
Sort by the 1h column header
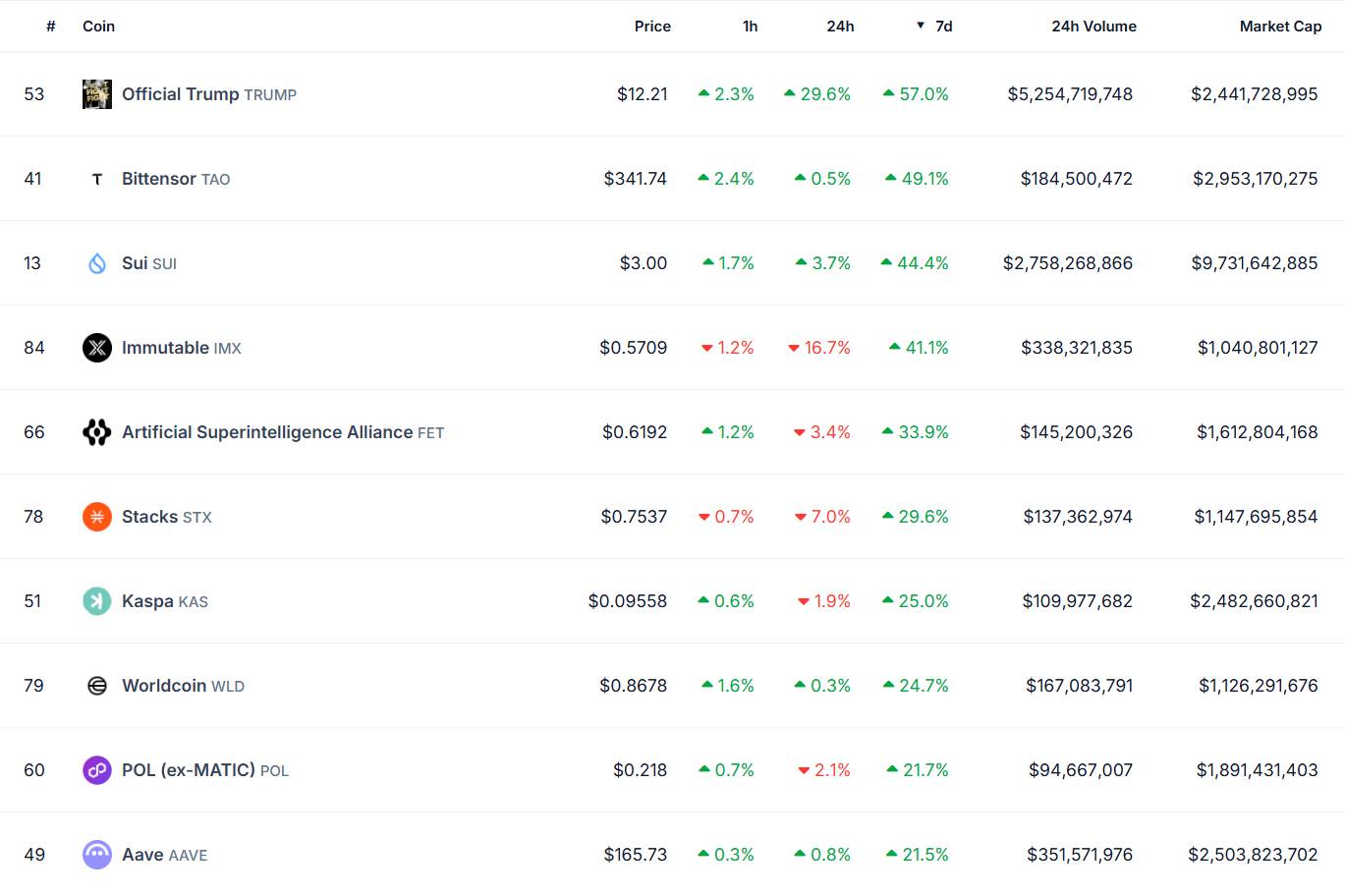point(751,27)
